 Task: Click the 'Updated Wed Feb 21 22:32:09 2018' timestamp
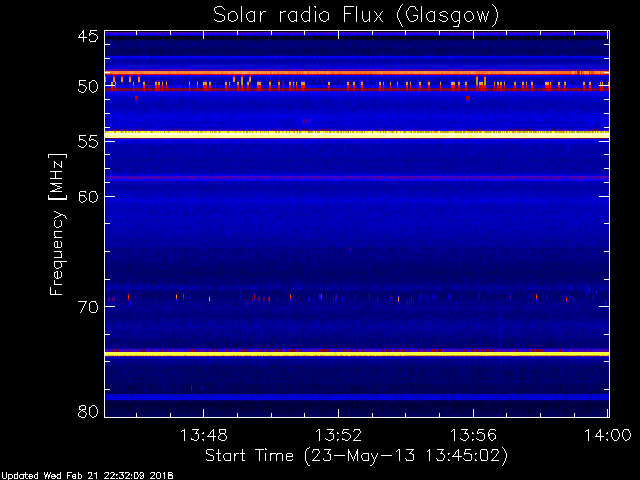pyautogui.click(x=87, y=476)
